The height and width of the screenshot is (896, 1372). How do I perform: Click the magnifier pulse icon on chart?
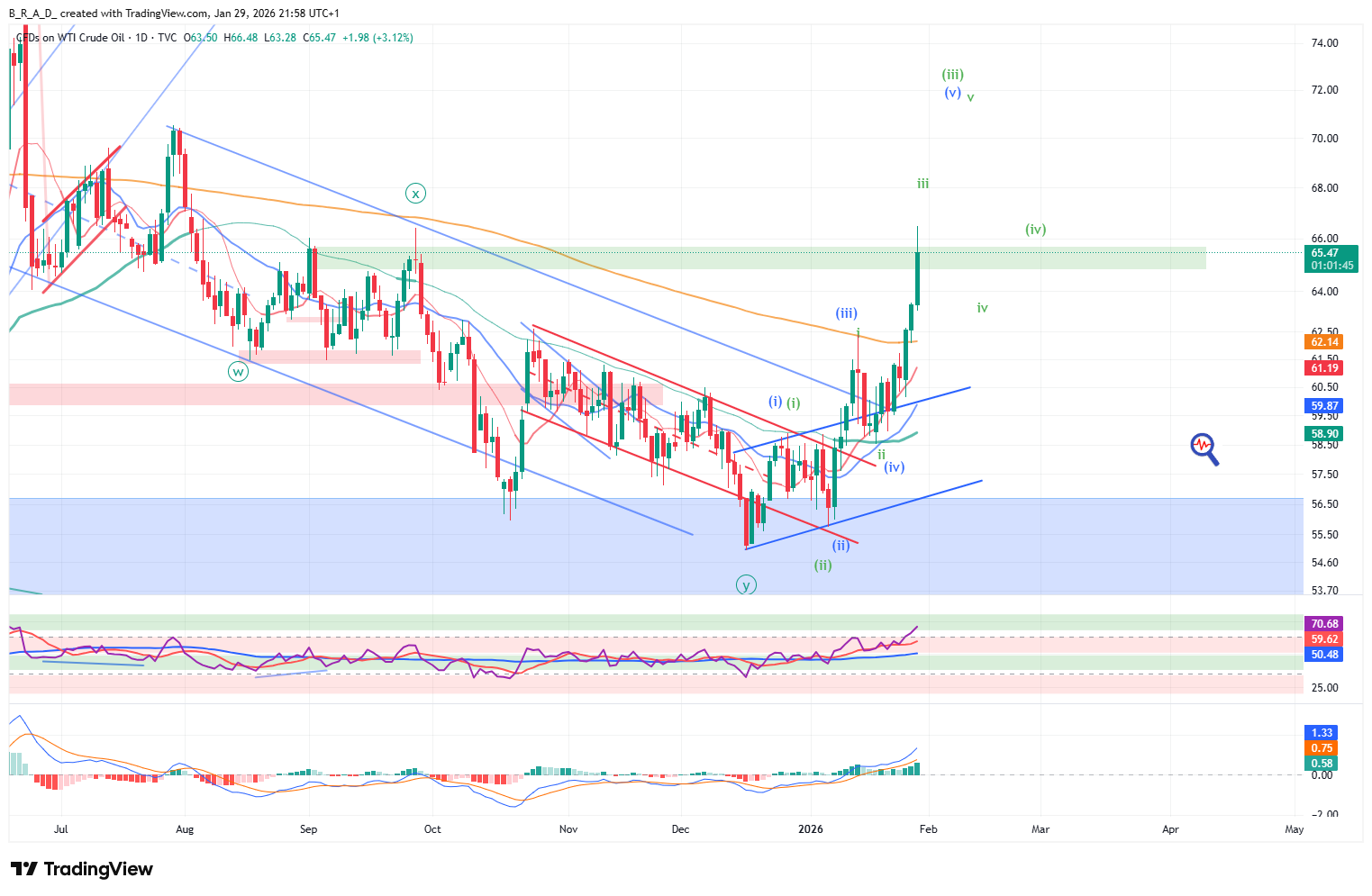click(x=1204, y=448)
